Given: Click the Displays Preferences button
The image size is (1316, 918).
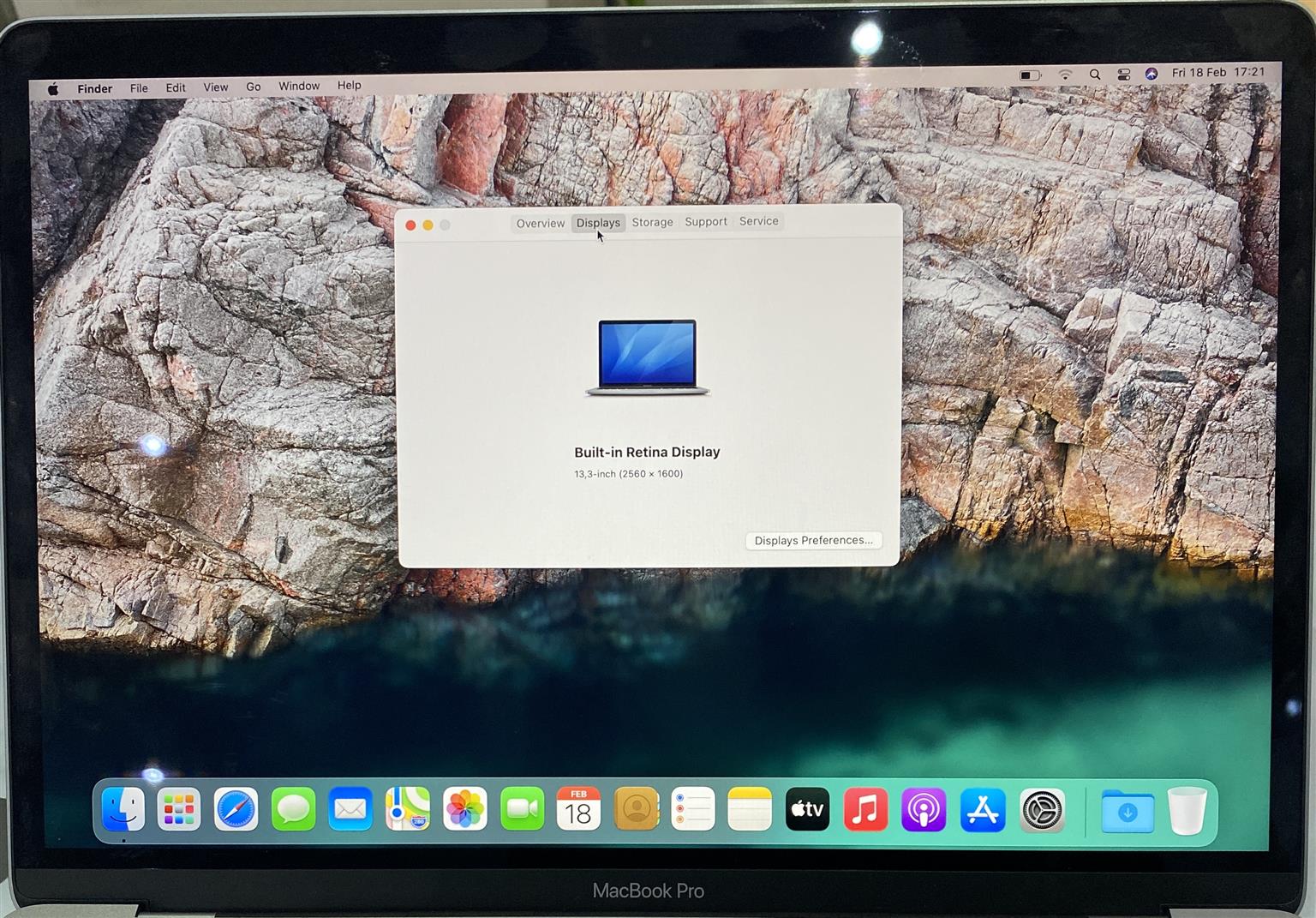Looking at the screenshot, I should pos(813,540).
